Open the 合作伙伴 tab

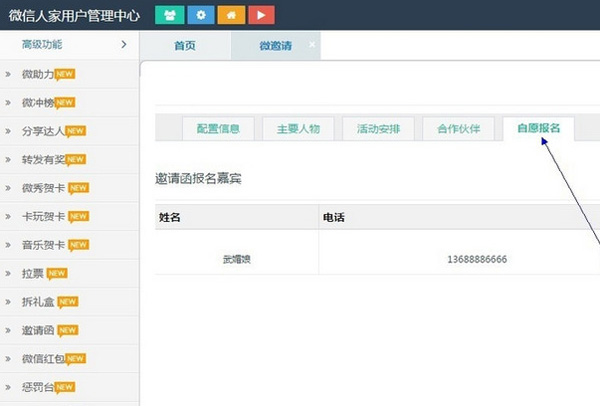pyautogui.click(x=458, y=129)
